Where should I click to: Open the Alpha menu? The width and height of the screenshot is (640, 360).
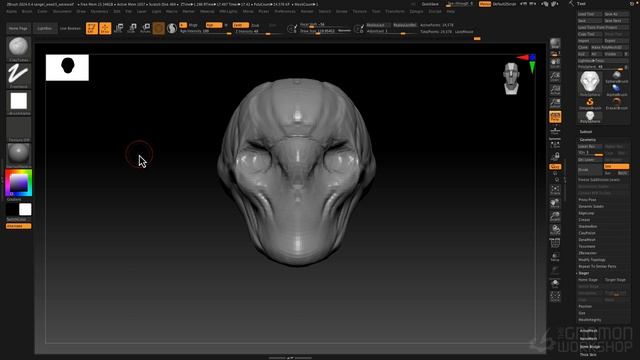(x=11, y=11)
